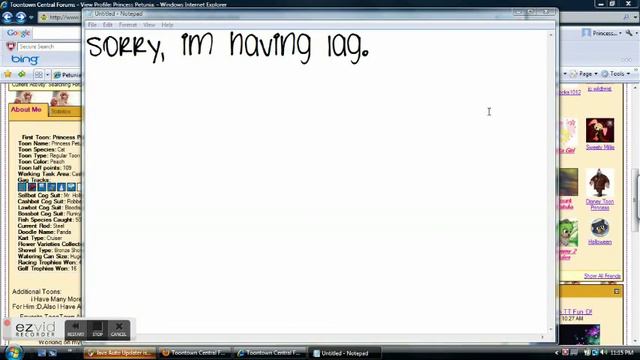
Task: Click the ezvid Restart recording button
Action: point(76,329)
